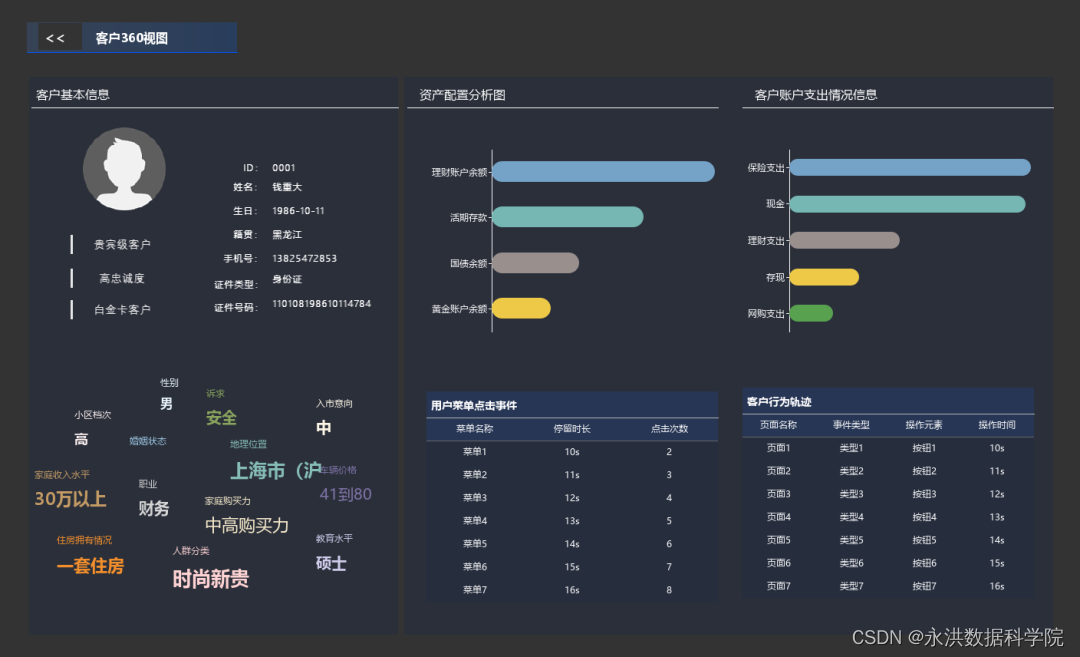
Task: Select the 客户行为轨迹 table title
Action: pyautogui.click(x=779, y=402)
